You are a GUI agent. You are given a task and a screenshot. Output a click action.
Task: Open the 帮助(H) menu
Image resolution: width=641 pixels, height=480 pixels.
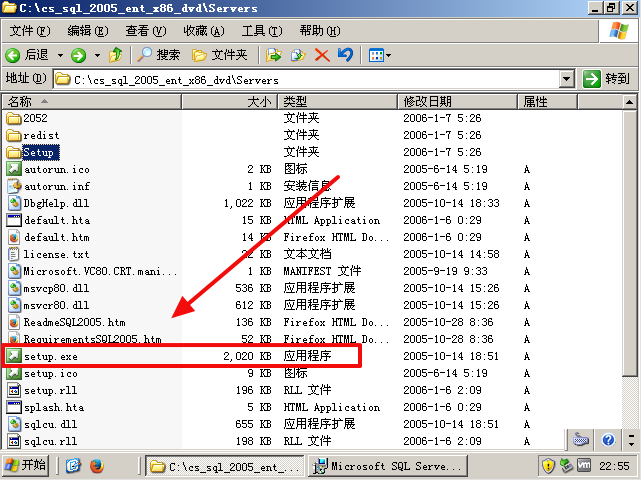[x=320, y=31]
